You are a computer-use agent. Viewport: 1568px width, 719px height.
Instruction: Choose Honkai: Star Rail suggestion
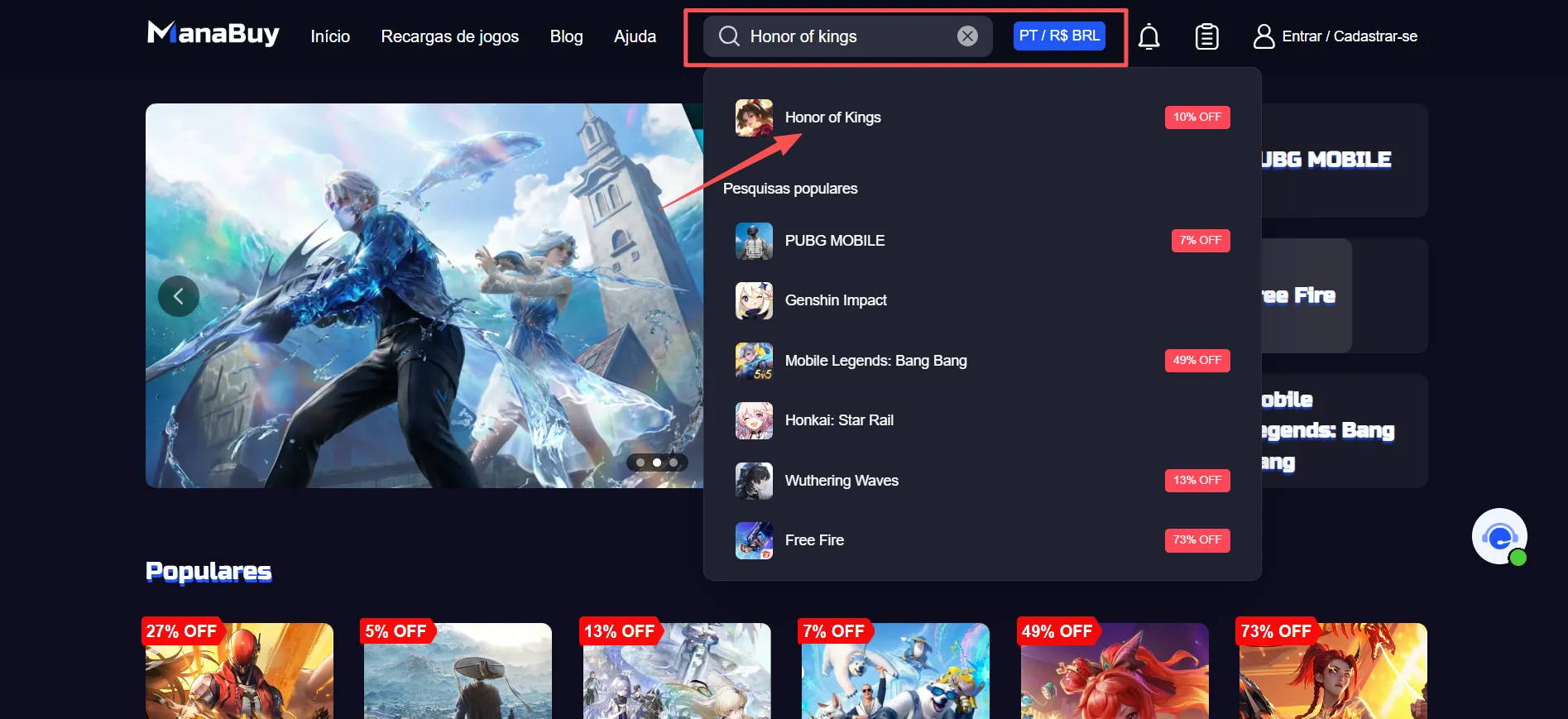tap(982, 420)
